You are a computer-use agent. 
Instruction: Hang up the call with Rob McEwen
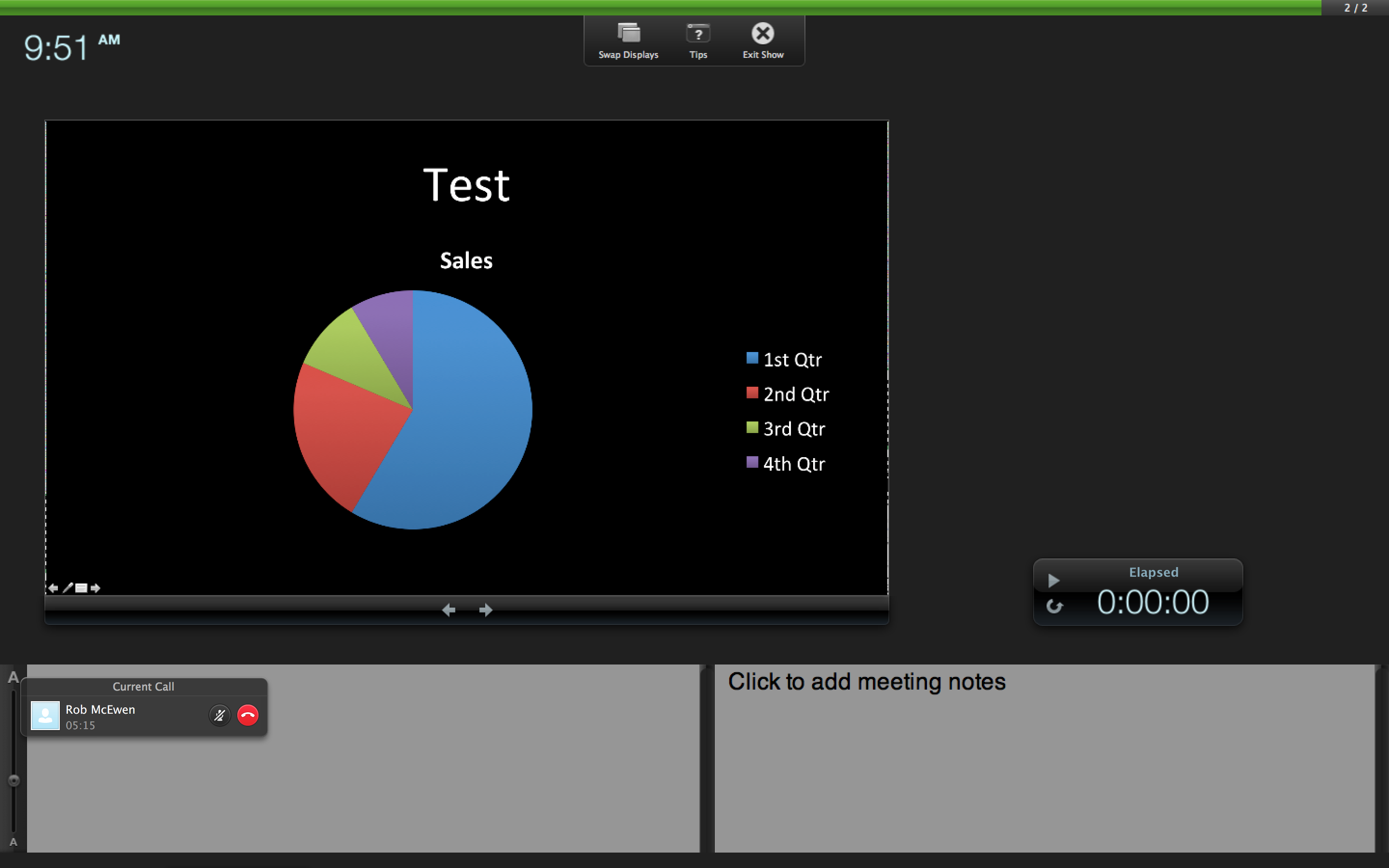[248, 715]
